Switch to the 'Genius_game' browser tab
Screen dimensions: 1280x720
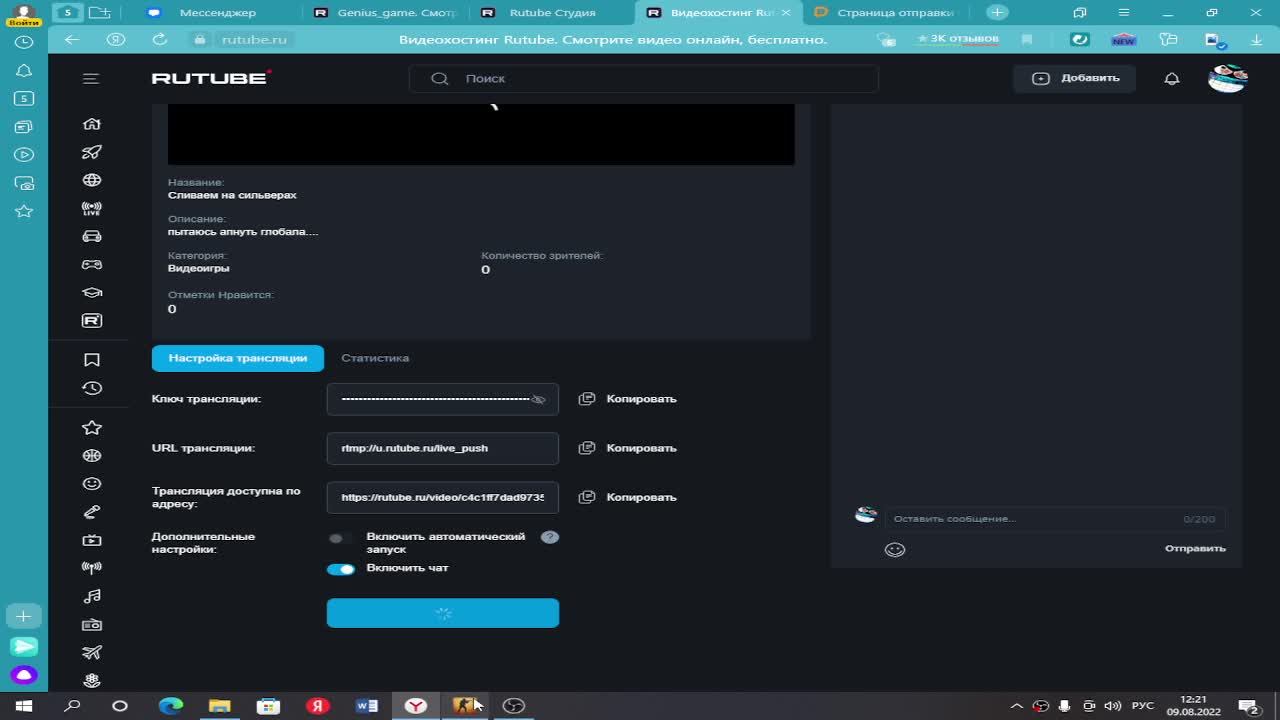[x=385, y=13]
